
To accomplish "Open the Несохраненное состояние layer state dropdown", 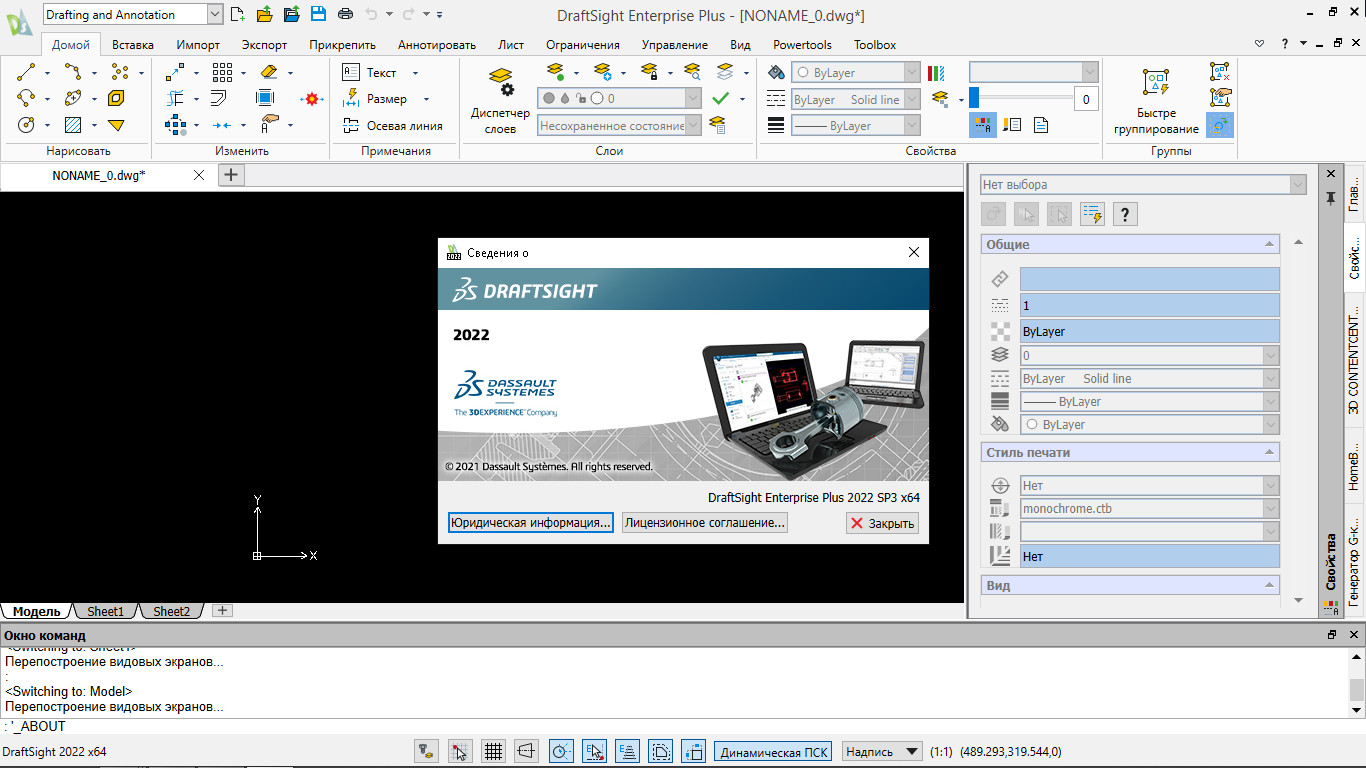I will [693, 125].
